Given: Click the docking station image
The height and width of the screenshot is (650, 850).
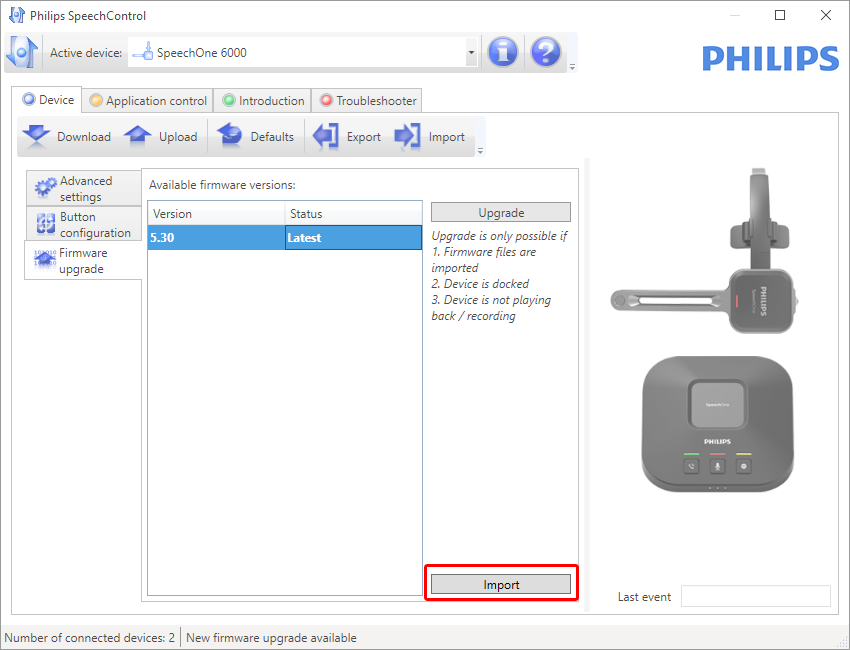Looking at the screenshot, I should point(717,424).
